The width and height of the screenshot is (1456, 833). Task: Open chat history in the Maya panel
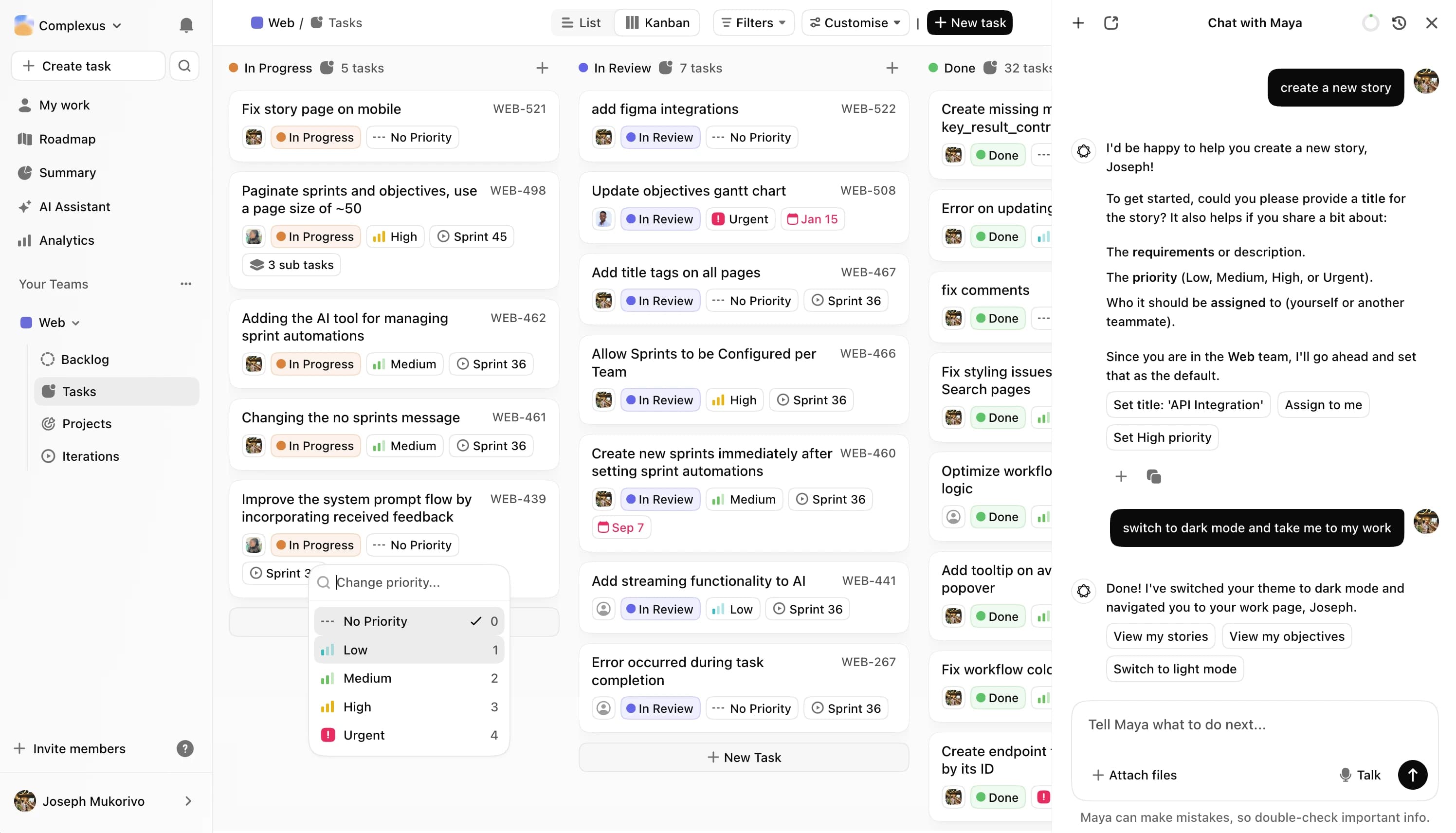[1399, 22]
